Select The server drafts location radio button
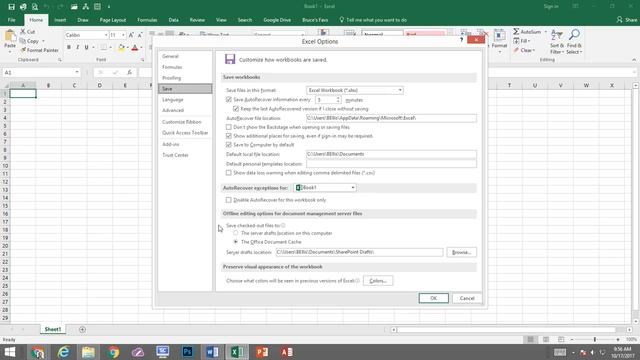The width and height of the screenshot is (640, 360). (x=236, y=233)
